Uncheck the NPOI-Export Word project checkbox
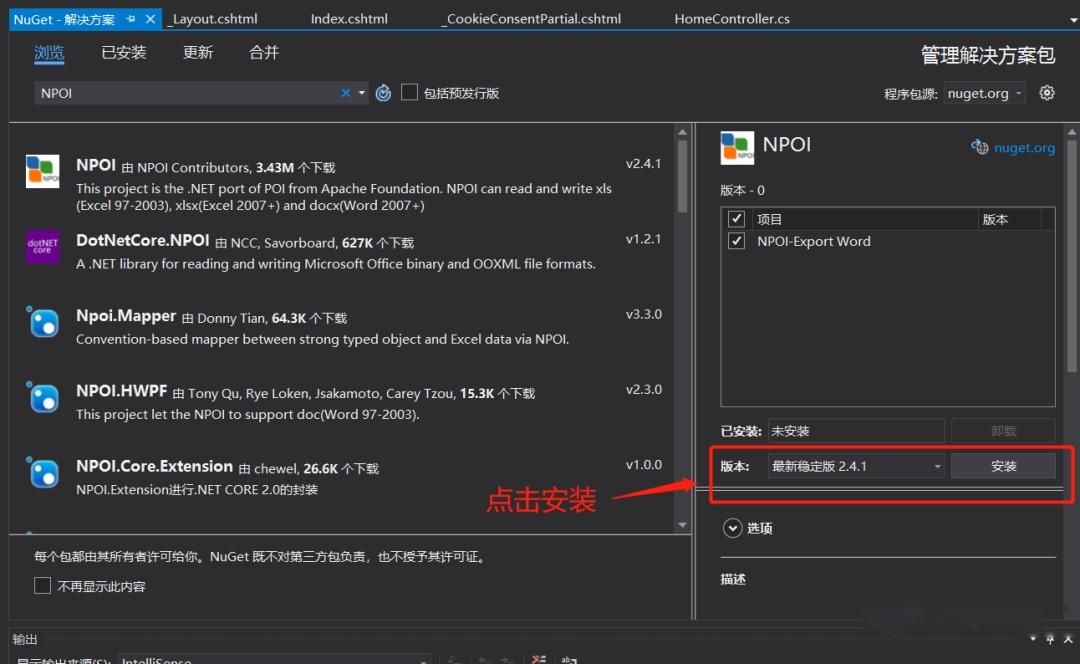The width and height of the screenshot is (1080, 664). [x=737, y=240]
